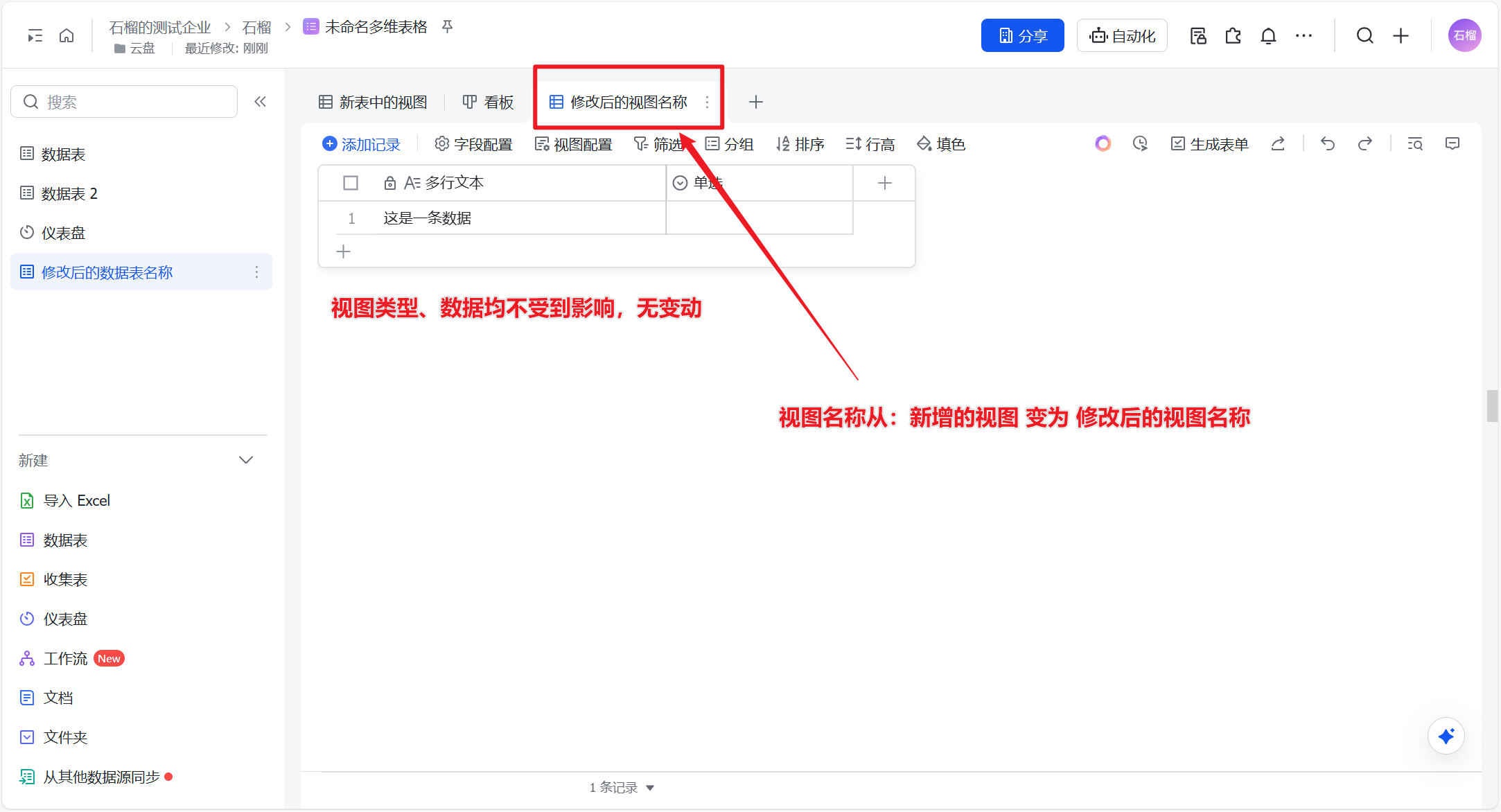The height and width of the screenshot is (812, 1501).
Task: Click the undo arrow icon
Action: 1327,143
